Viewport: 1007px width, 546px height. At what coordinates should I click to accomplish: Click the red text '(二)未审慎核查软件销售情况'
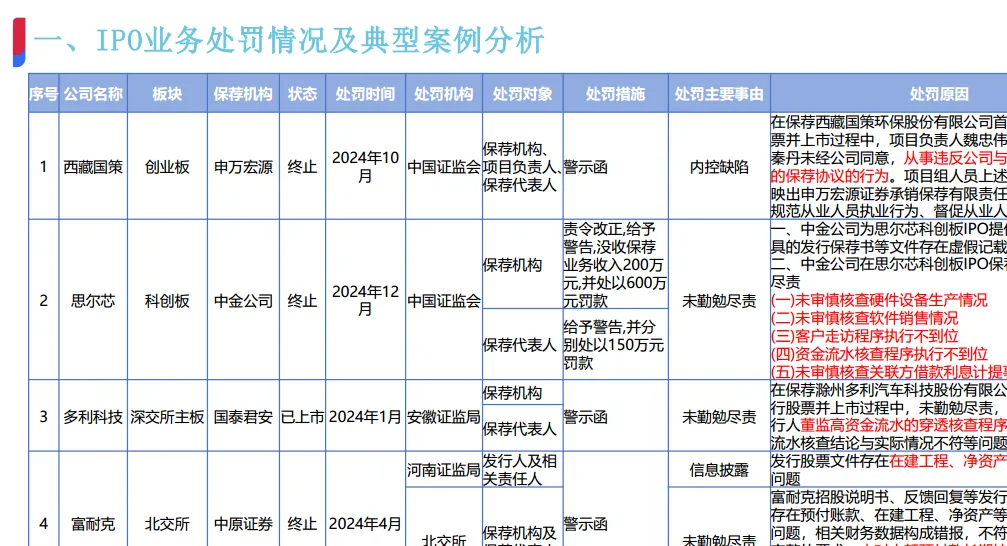coord(864,318)
